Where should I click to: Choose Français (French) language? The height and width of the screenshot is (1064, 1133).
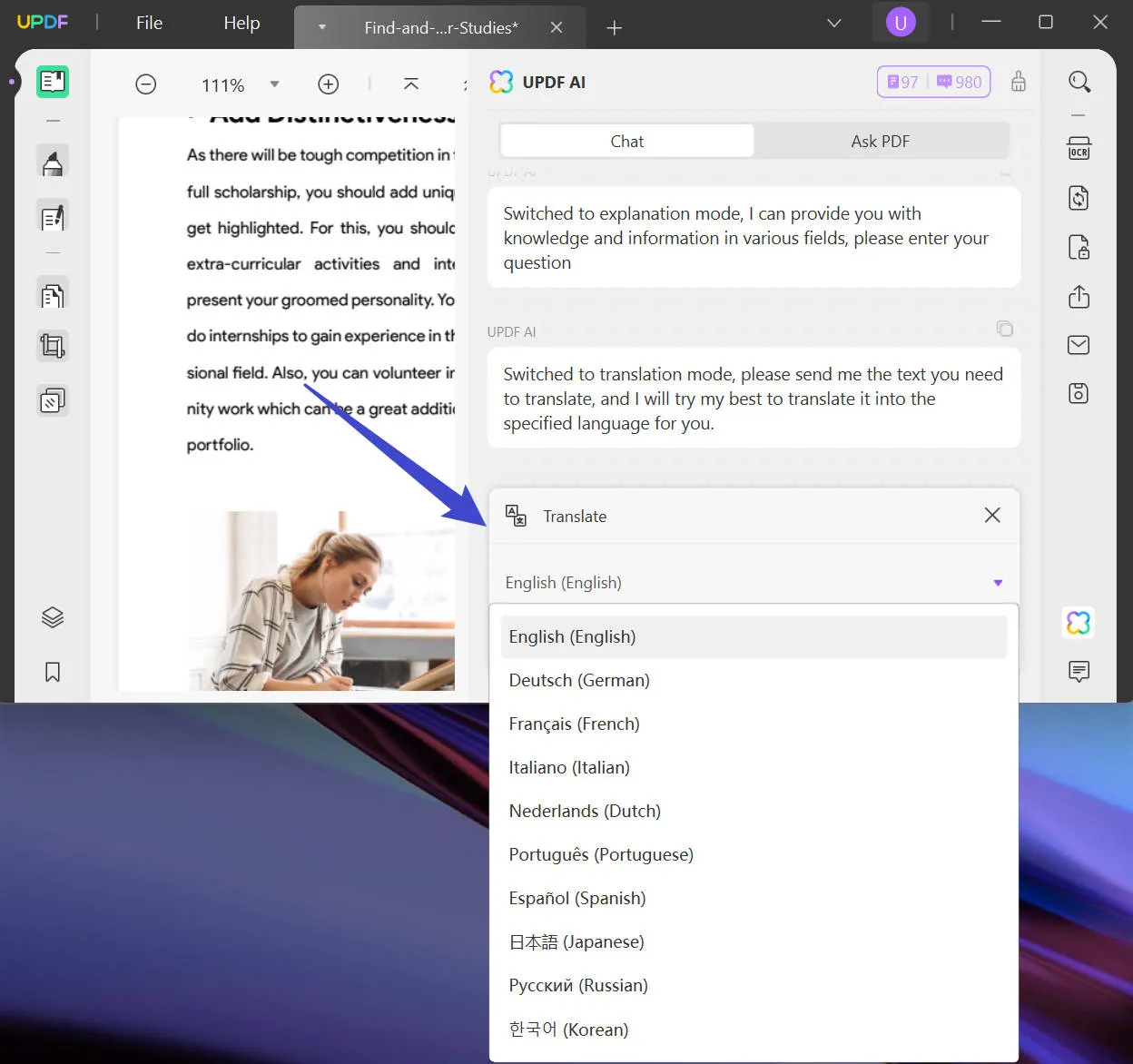pos(754,724)
